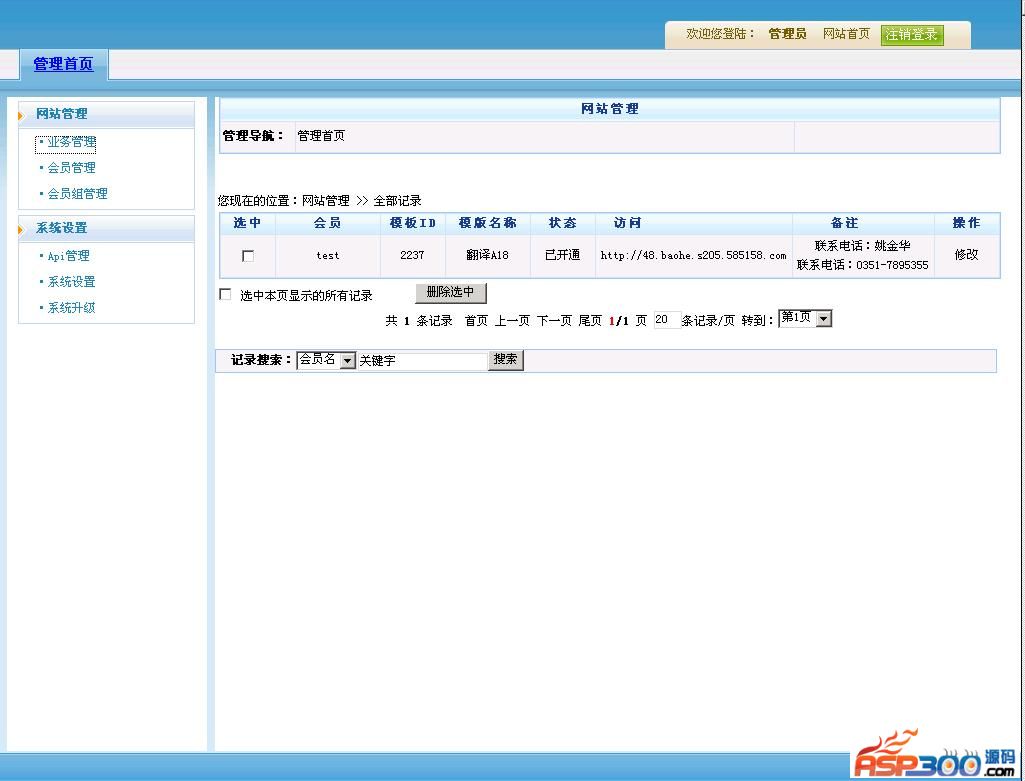The height and width of the screenshot is (781, 1025).
Task: Click 修改 for the test record
Action: click(x=966, y=255)
